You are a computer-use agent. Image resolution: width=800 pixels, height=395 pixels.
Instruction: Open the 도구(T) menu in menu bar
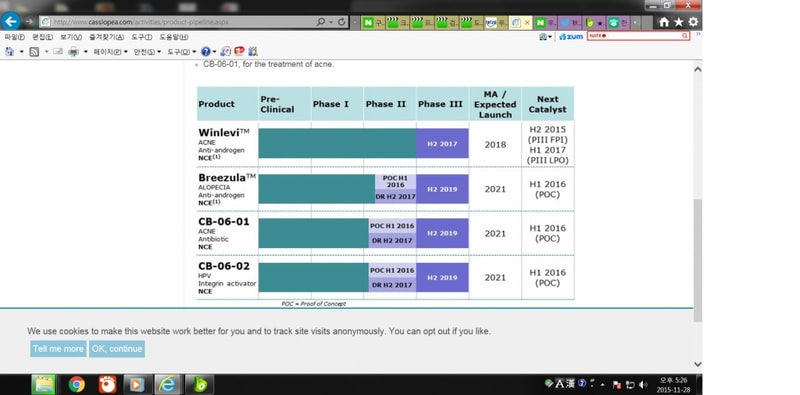pyautogui.click(x=141, y=37)
